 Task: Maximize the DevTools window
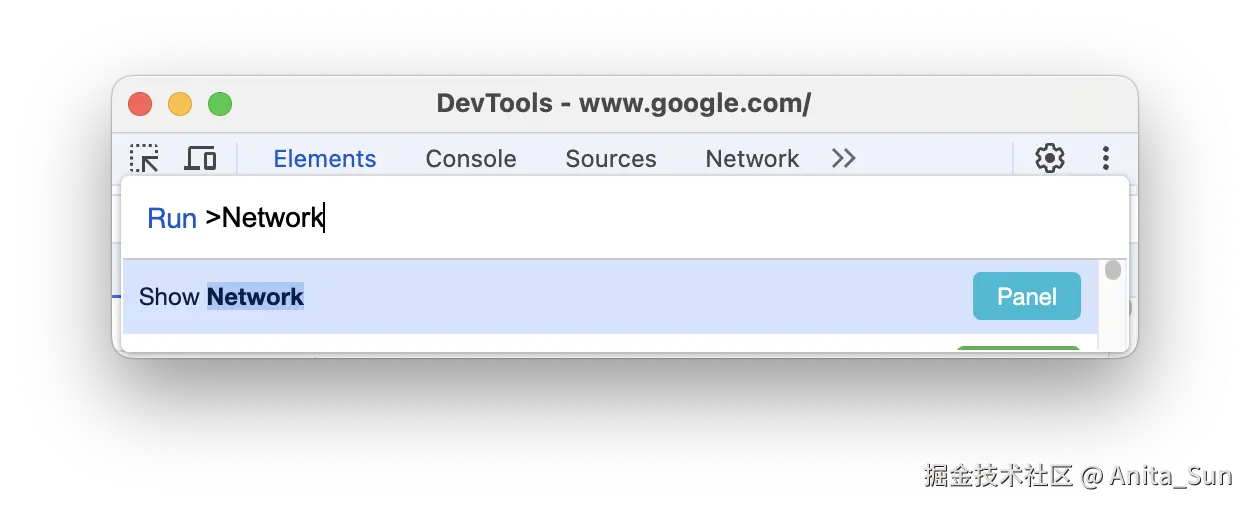(x=220, y=104)
